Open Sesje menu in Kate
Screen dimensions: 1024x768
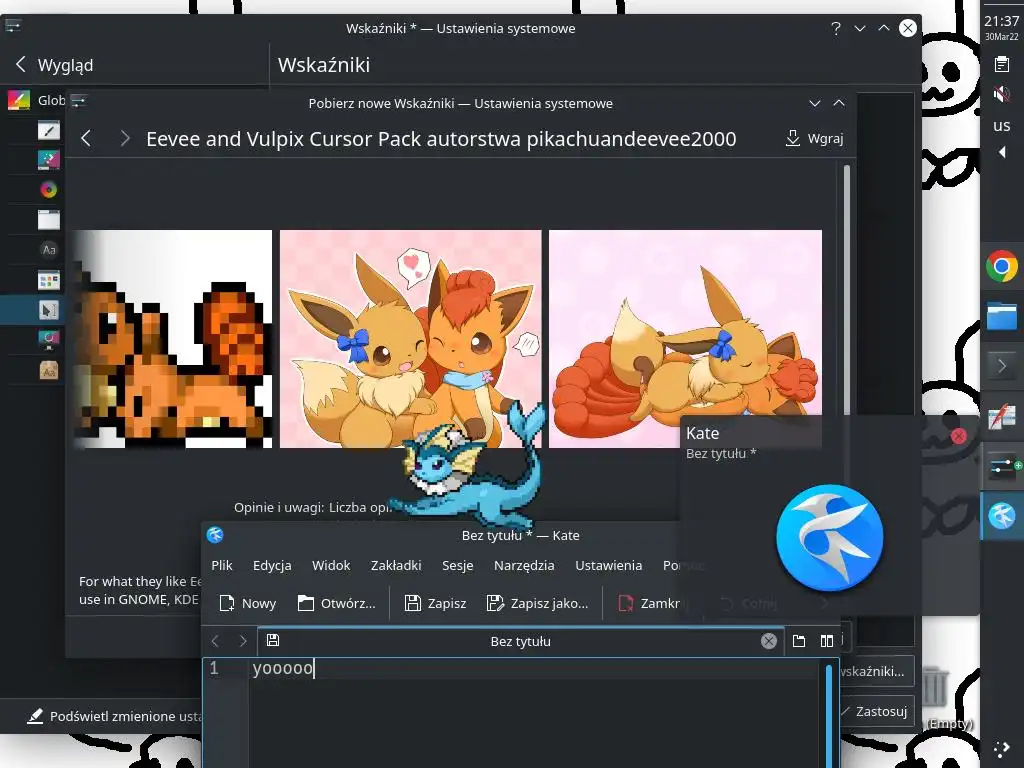coord(457,566)
